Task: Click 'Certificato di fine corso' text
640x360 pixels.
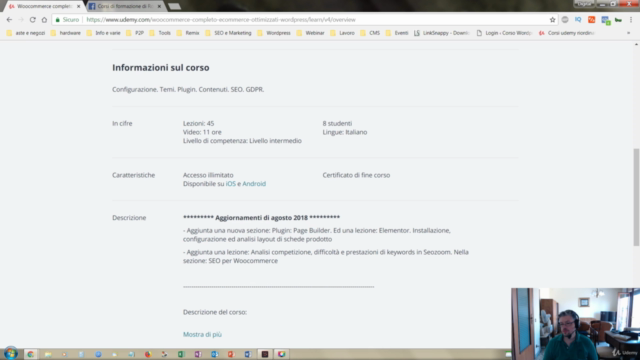Action: tap(356, 175)
